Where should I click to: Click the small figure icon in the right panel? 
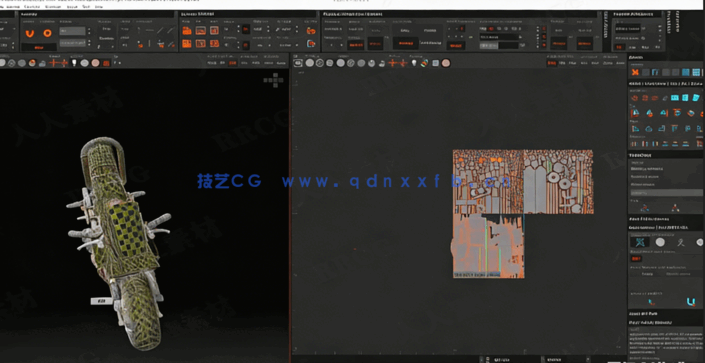click(x=681, y=242)
